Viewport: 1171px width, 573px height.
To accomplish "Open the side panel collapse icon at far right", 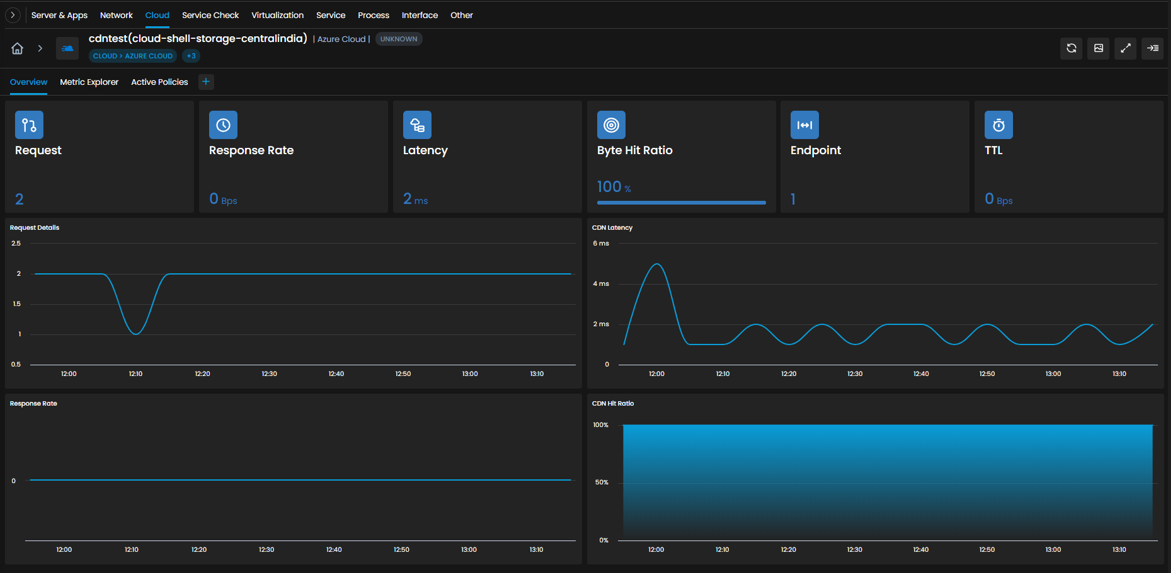I will pyautogui.click(x=1152, y=49).
